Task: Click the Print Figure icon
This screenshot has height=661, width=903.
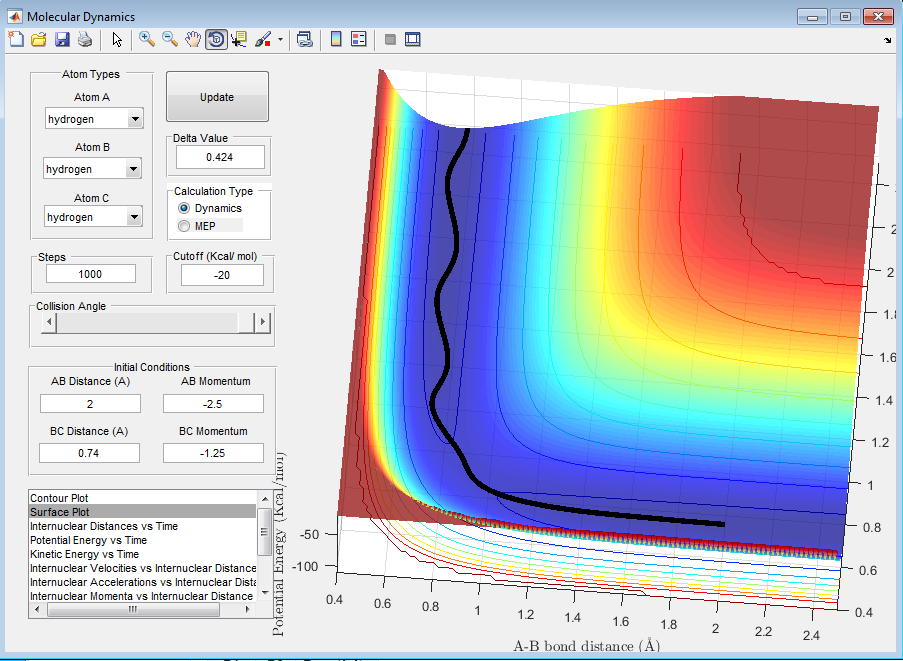Action: pyautogui.click(x=85, y=39)
